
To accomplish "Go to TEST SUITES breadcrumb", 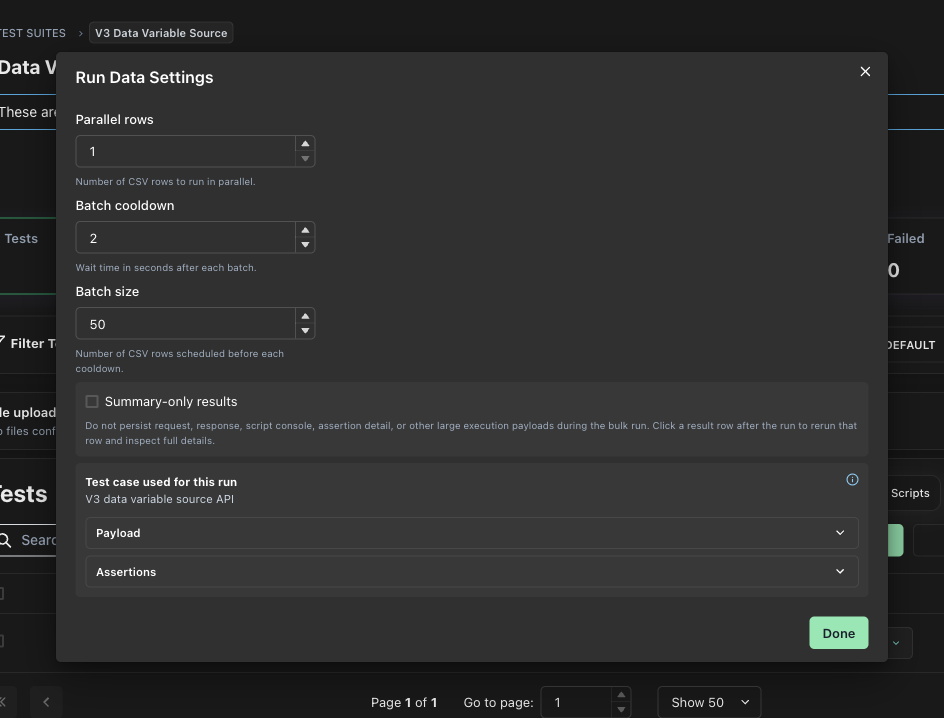I will [x=33, y=33].
